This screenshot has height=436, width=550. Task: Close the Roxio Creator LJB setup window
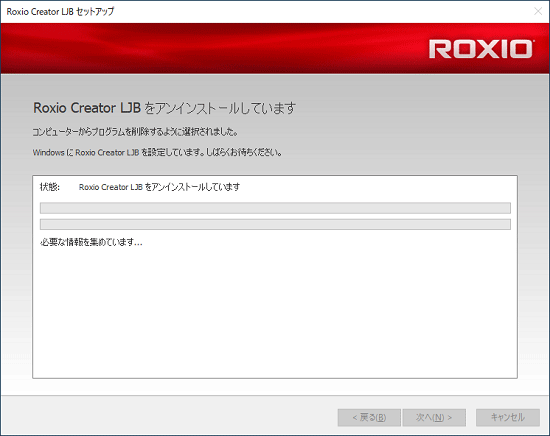(538, 12)
